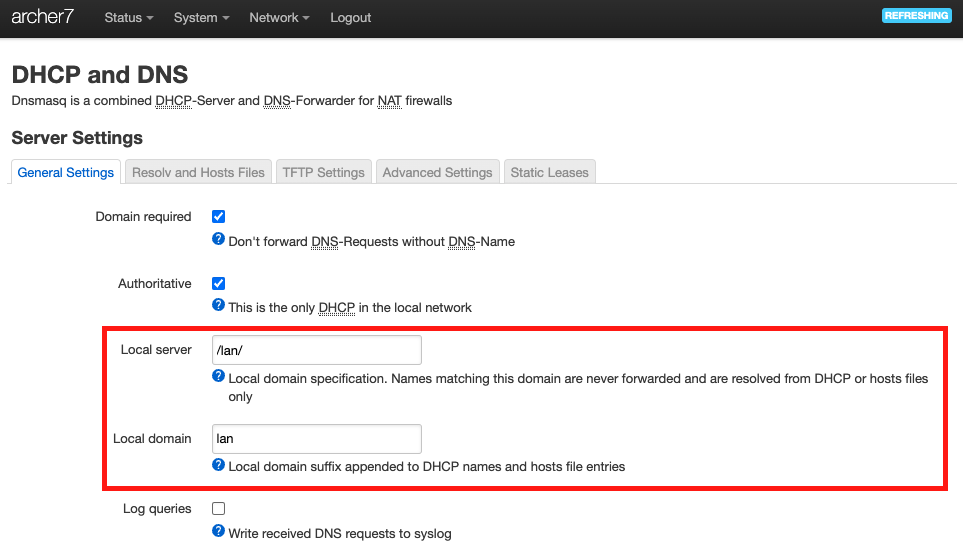Click the Local server label
This screenshot has width=963, height=550.
click(156, 350)
